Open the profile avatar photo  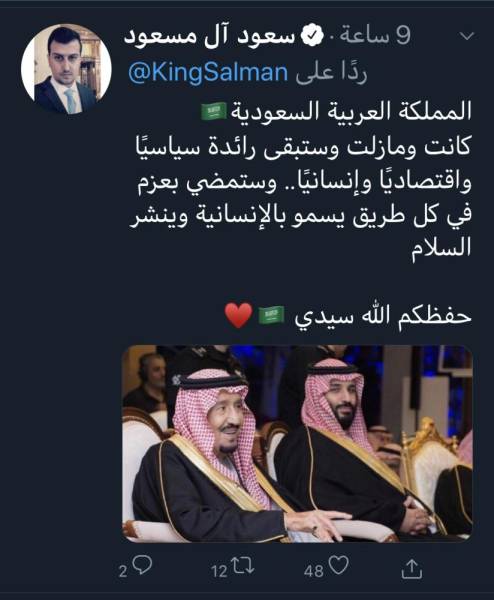66,69
